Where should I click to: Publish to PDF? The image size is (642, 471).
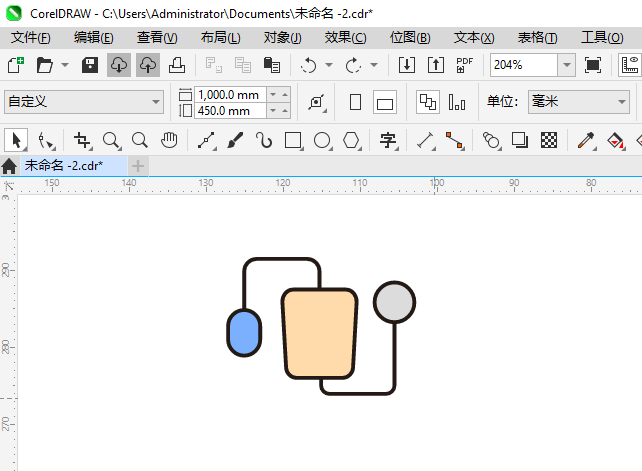pyautogui.click(x=465, y=65)
